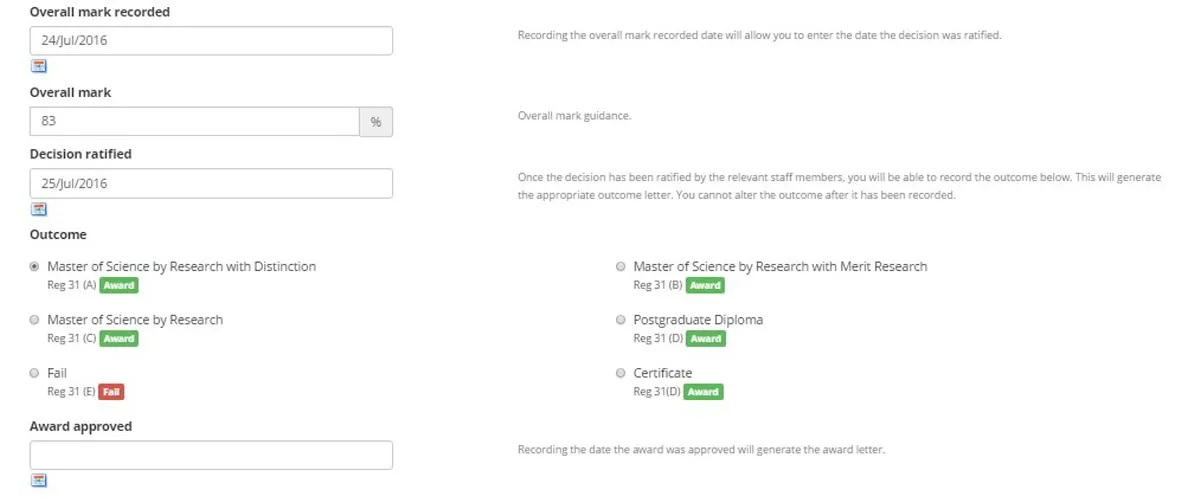This screenshot has width=1200, height=502.
Task: Click the Overall mark recorded date field
Action: click(x=210, y=41)
